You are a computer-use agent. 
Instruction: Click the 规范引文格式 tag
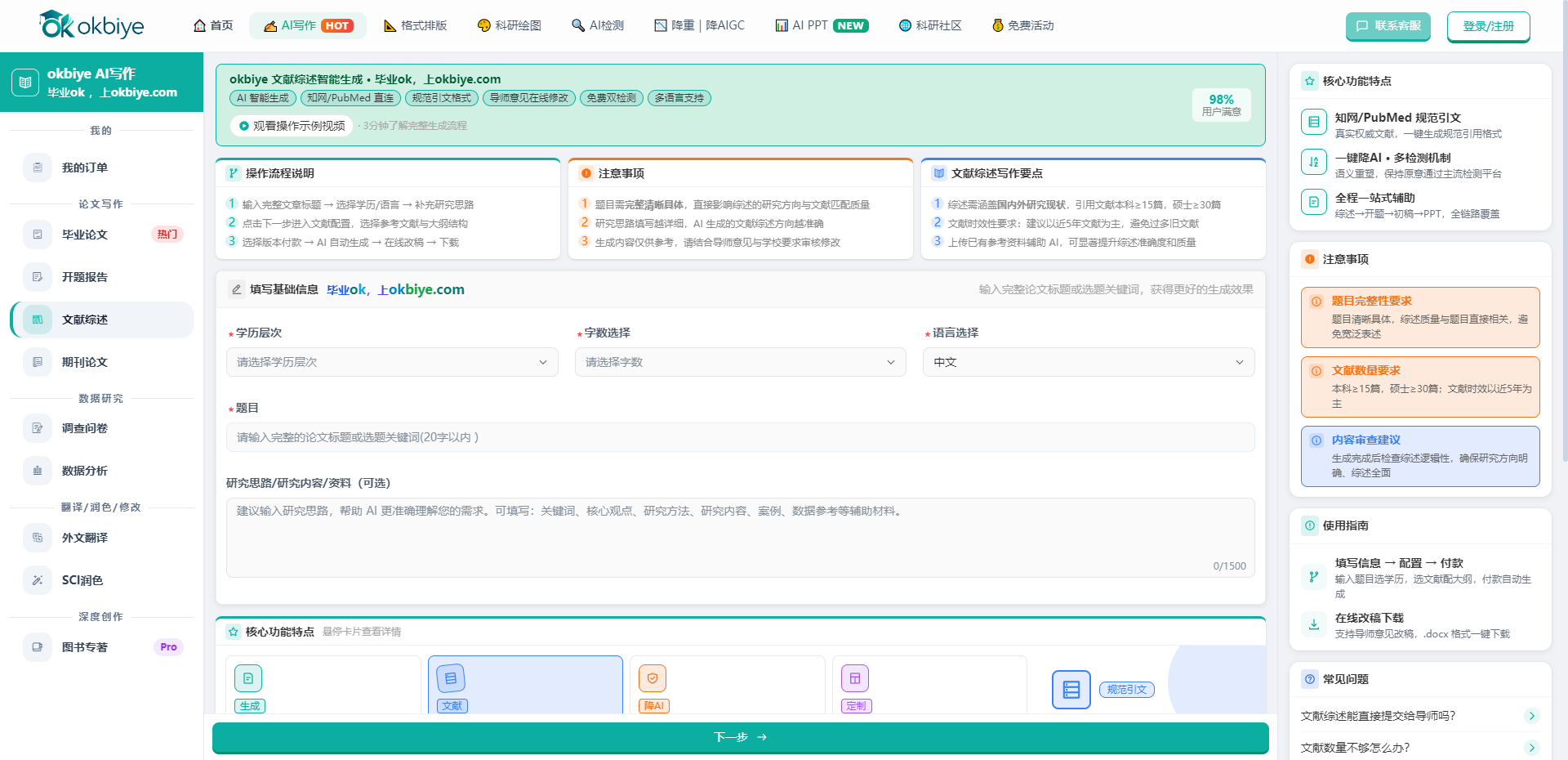pos(442,98)
